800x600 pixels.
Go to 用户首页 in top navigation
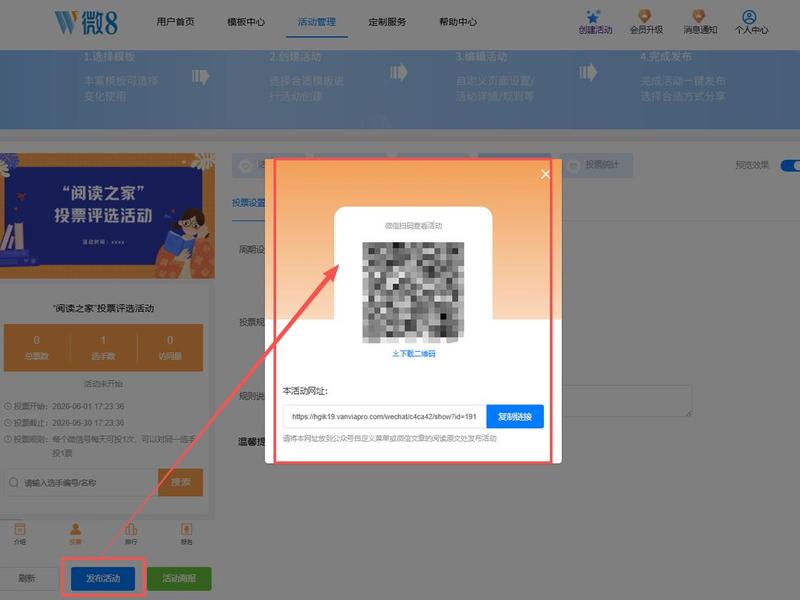176,22
